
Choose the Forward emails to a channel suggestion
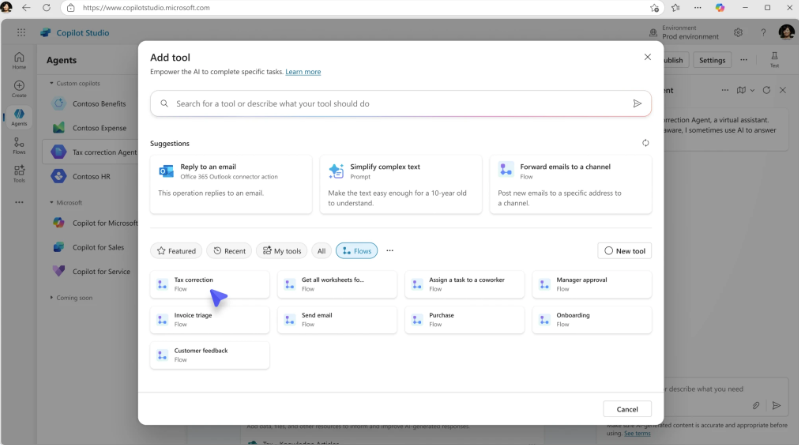pyautogui.click(x=571, y=185)
